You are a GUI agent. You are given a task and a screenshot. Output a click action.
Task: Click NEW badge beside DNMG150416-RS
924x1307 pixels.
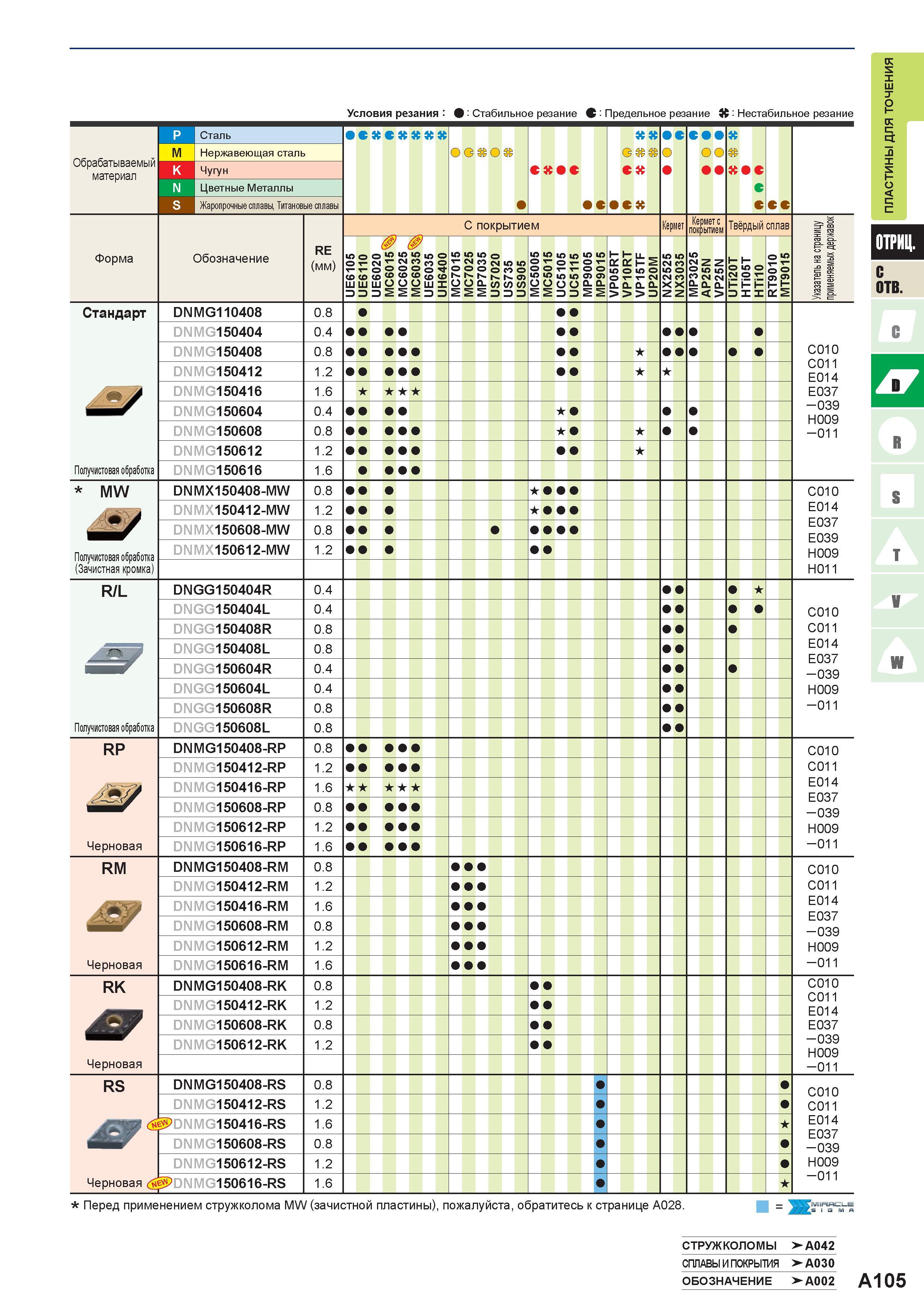159,1124
